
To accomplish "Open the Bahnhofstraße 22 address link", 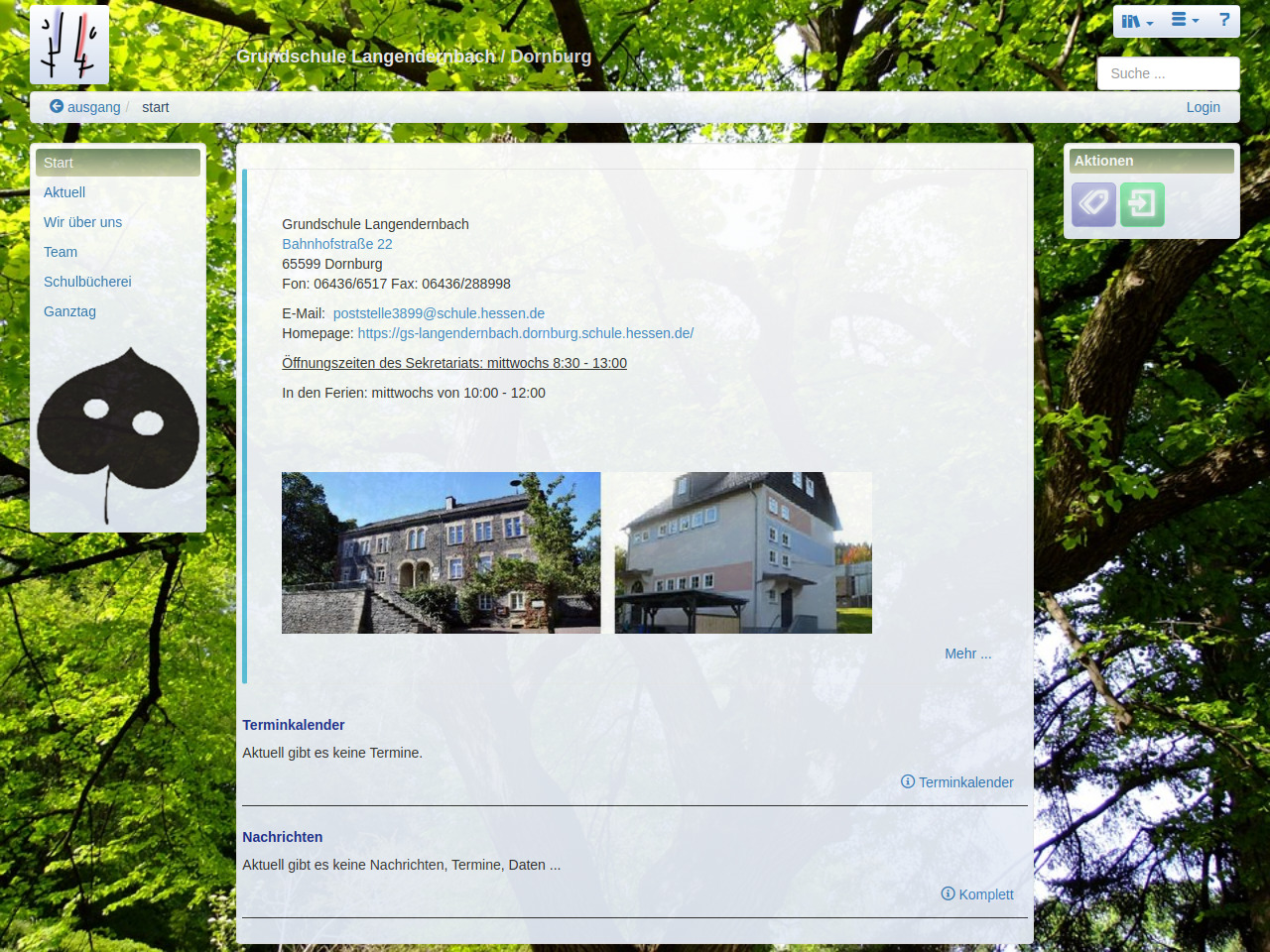I will pos(337,244).
